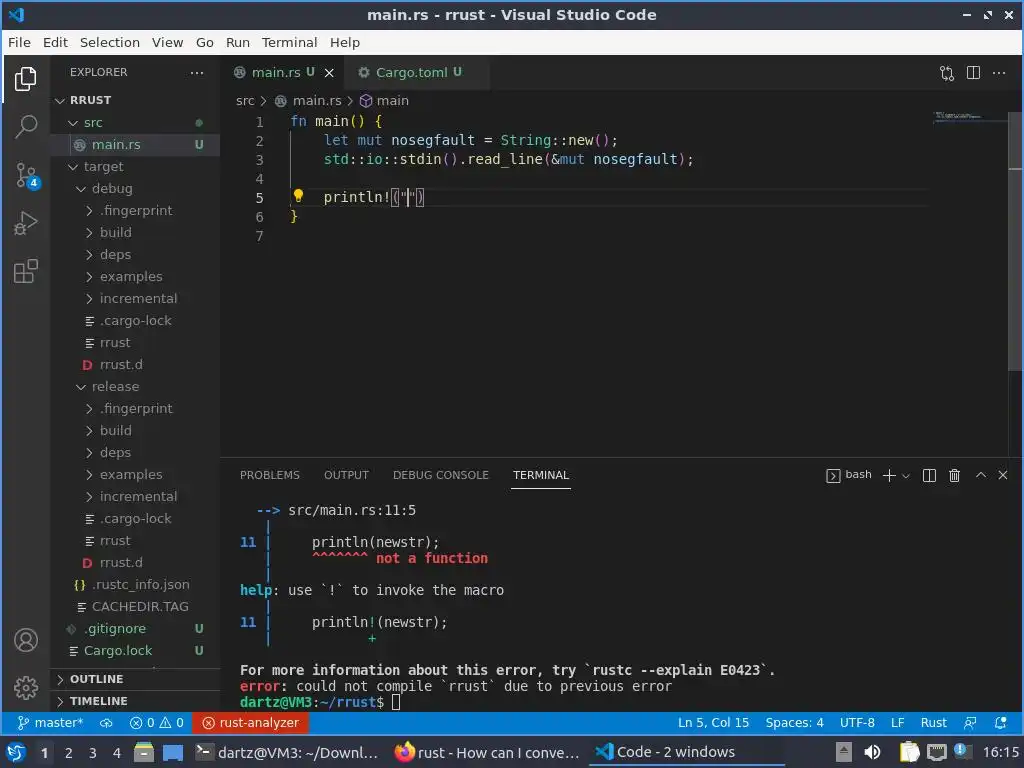
Task: Switch branch via master* status item
Action: 50,723
